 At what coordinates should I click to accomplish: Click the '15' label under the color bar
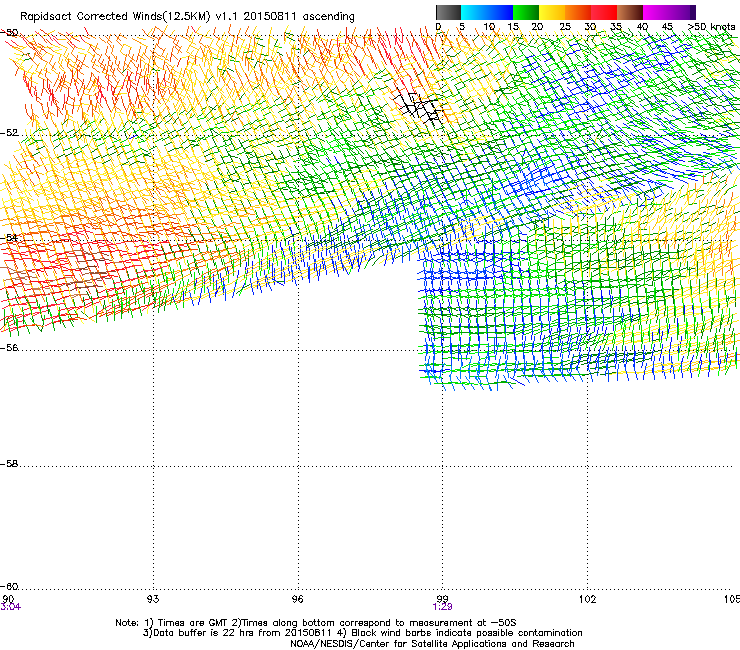point(513,27)
